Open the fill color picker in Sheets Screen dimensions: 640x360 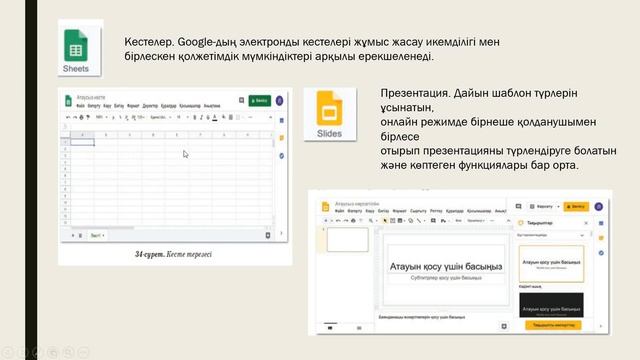click(224, 117)
